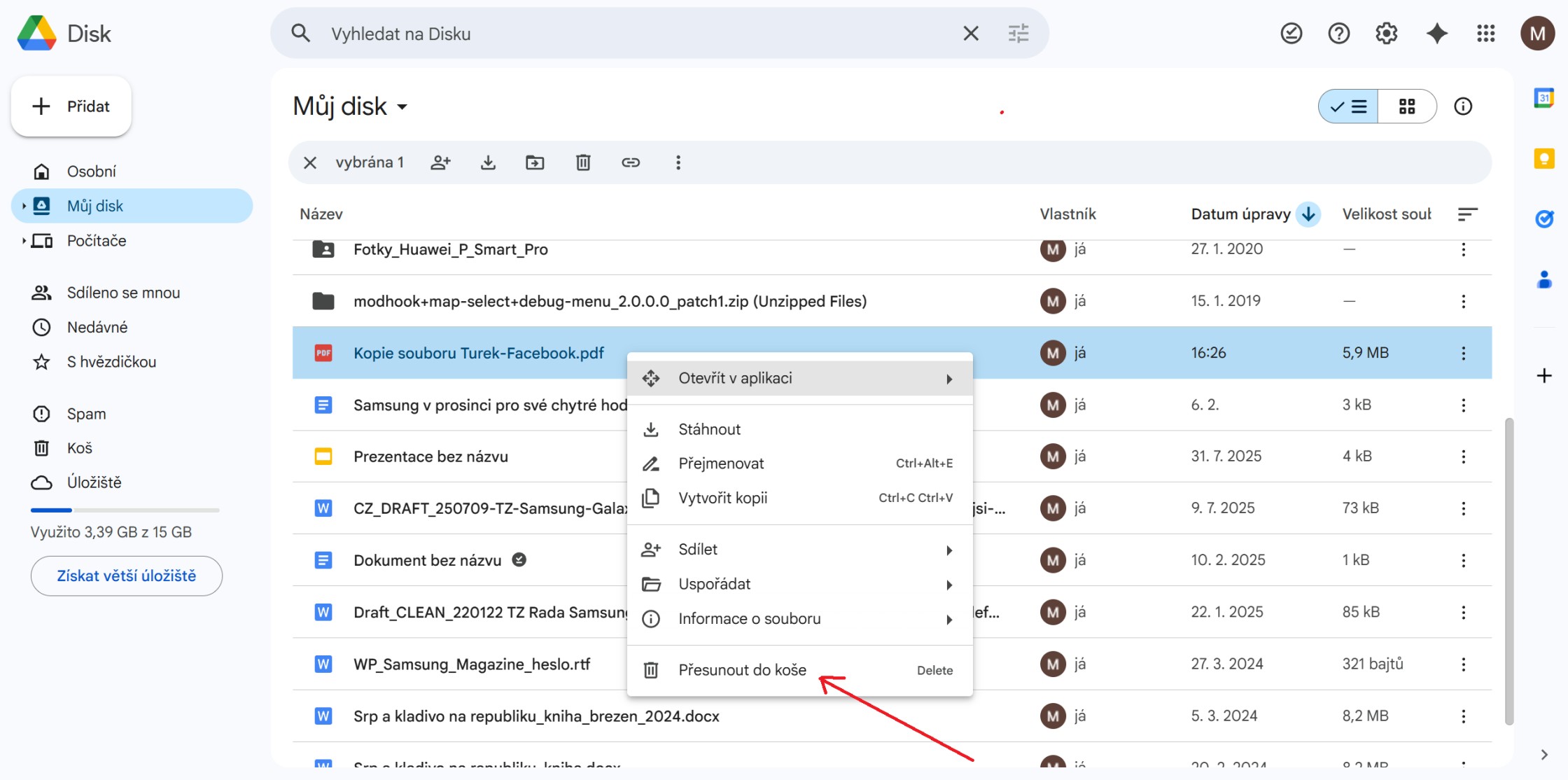This screenshot has width=1568, height=780.
Task: Click the move-to-folder toolbar icon
Action: coord(535,162)
